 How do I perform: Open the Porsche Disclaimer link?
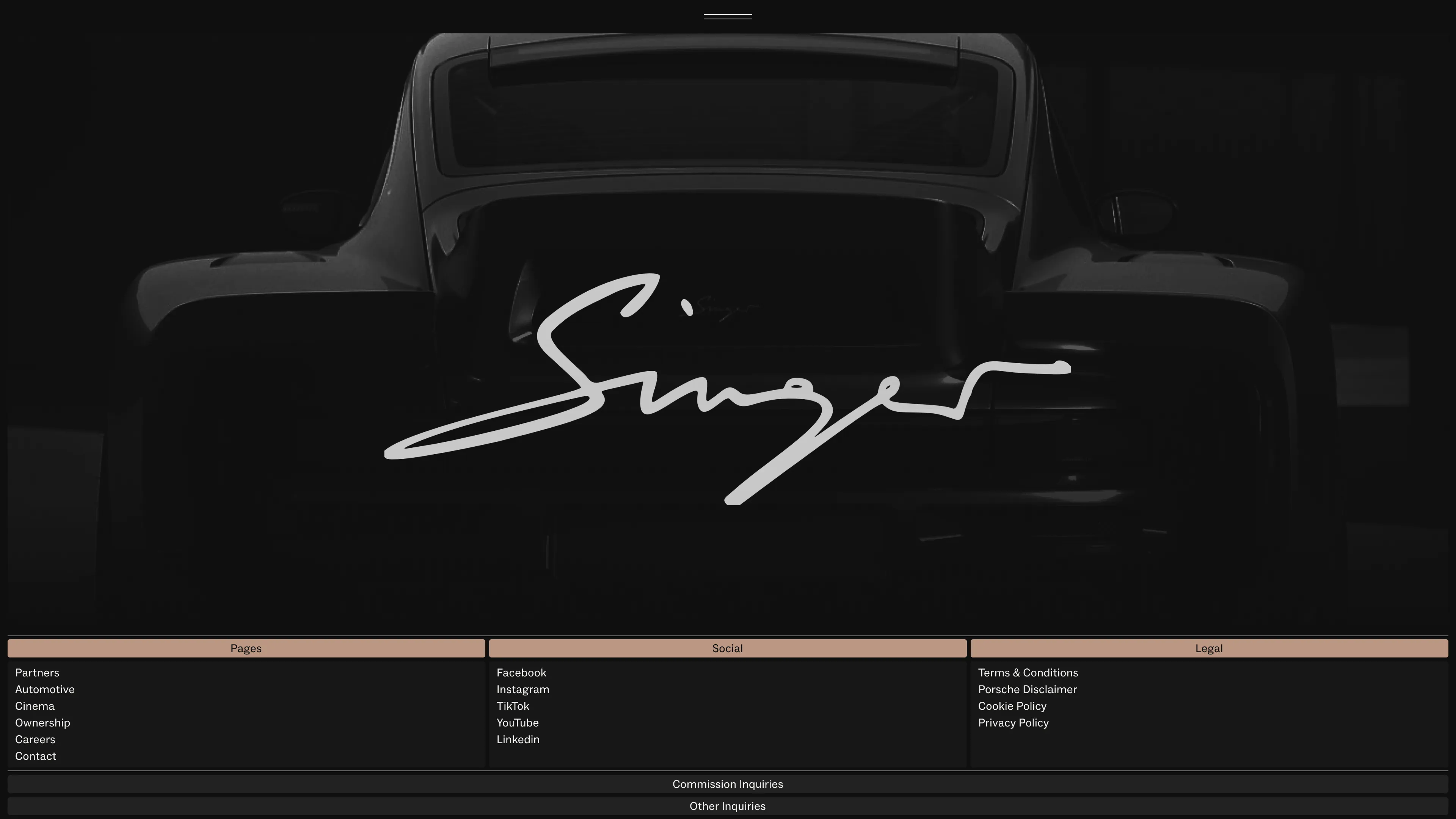point(1028,690)
